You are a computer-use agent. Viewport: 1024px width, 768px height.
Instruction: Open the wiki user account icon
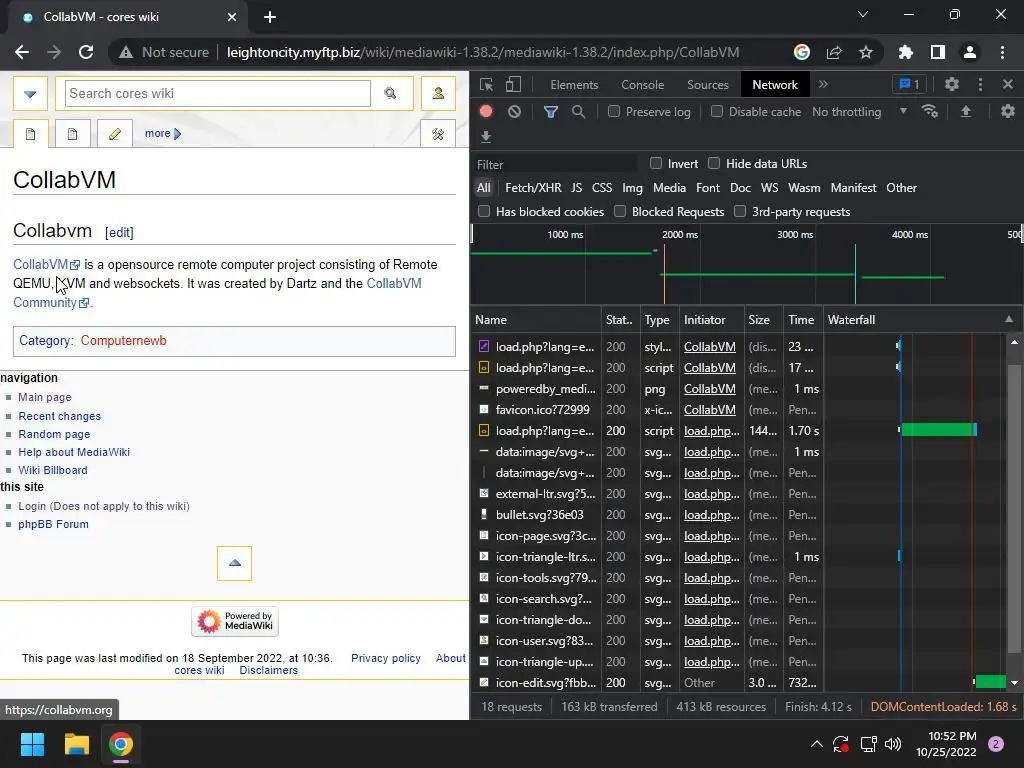tap(438, 93)
